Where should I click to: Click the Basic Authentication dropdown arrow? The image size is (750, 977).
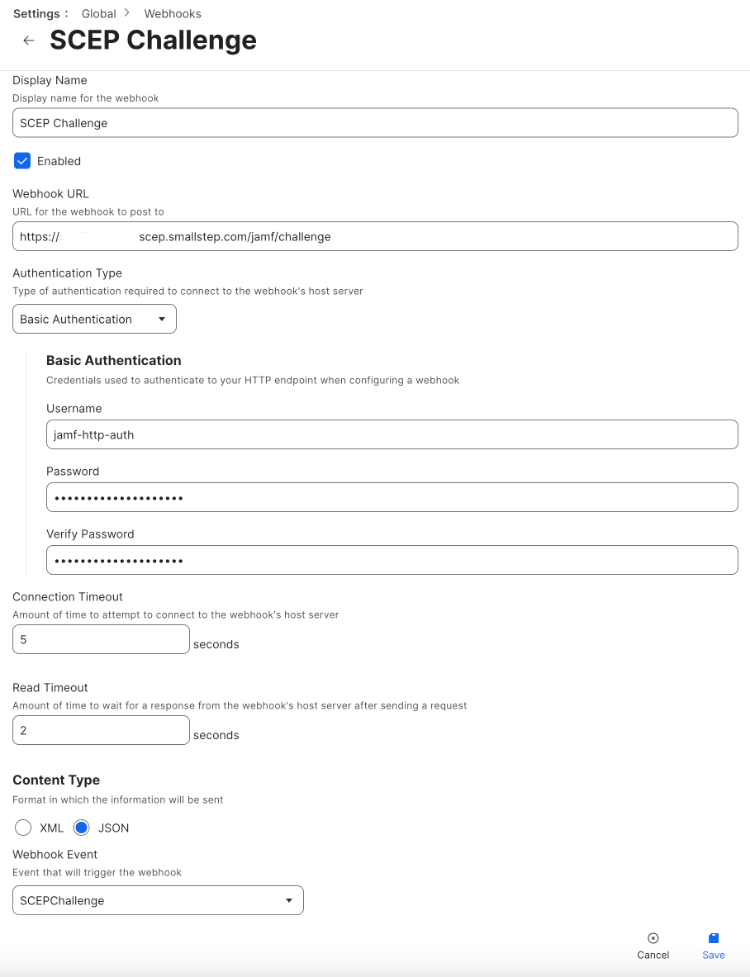click(162, 319)
